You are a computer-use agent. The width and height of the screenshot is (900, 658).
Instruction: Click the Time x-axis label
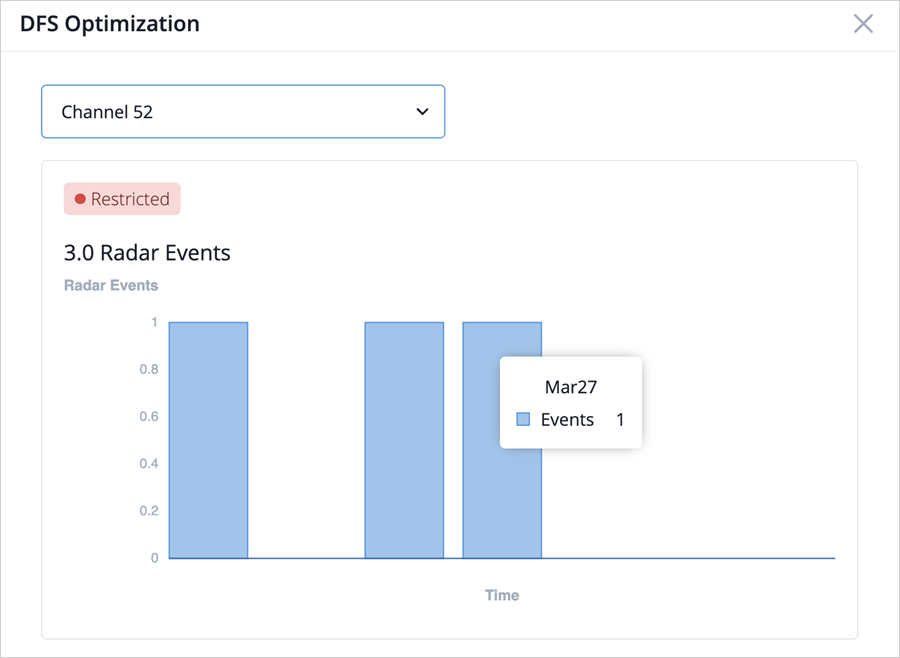click(x=502, y=595)
